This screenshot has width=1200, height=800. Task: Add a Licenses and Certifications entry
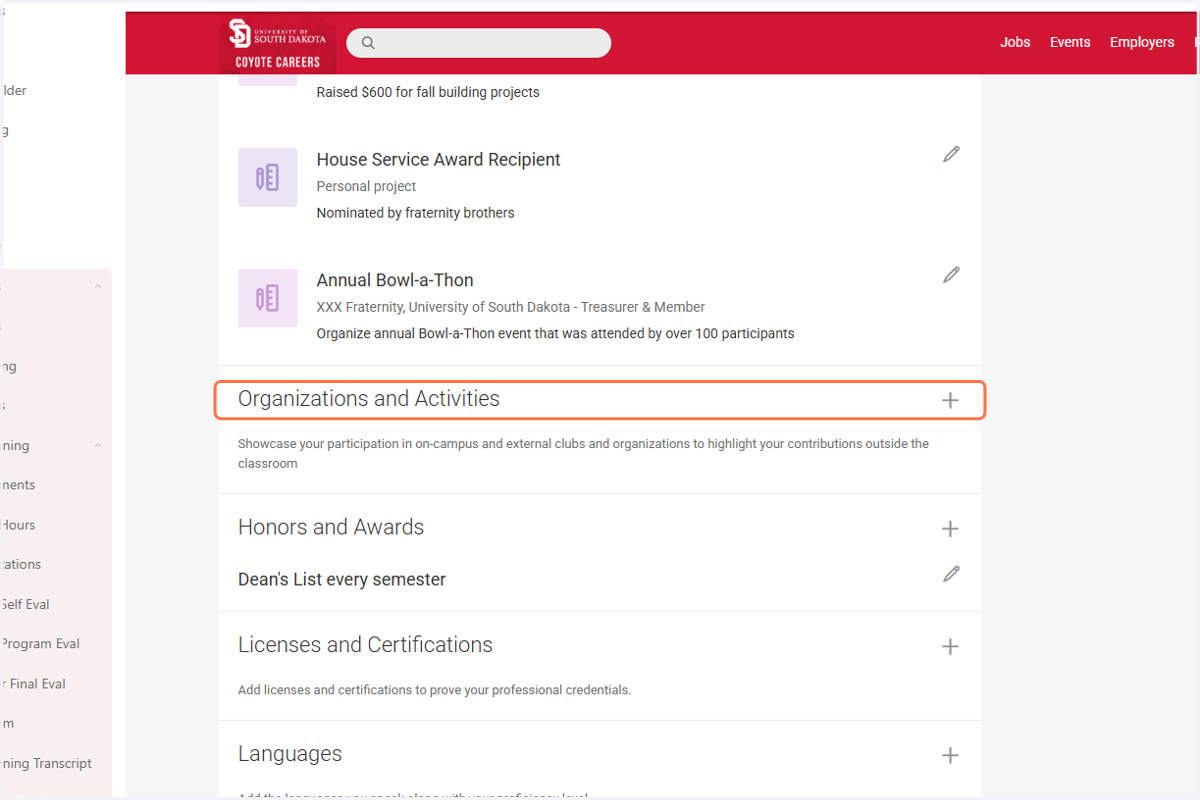tap(950, 647)
